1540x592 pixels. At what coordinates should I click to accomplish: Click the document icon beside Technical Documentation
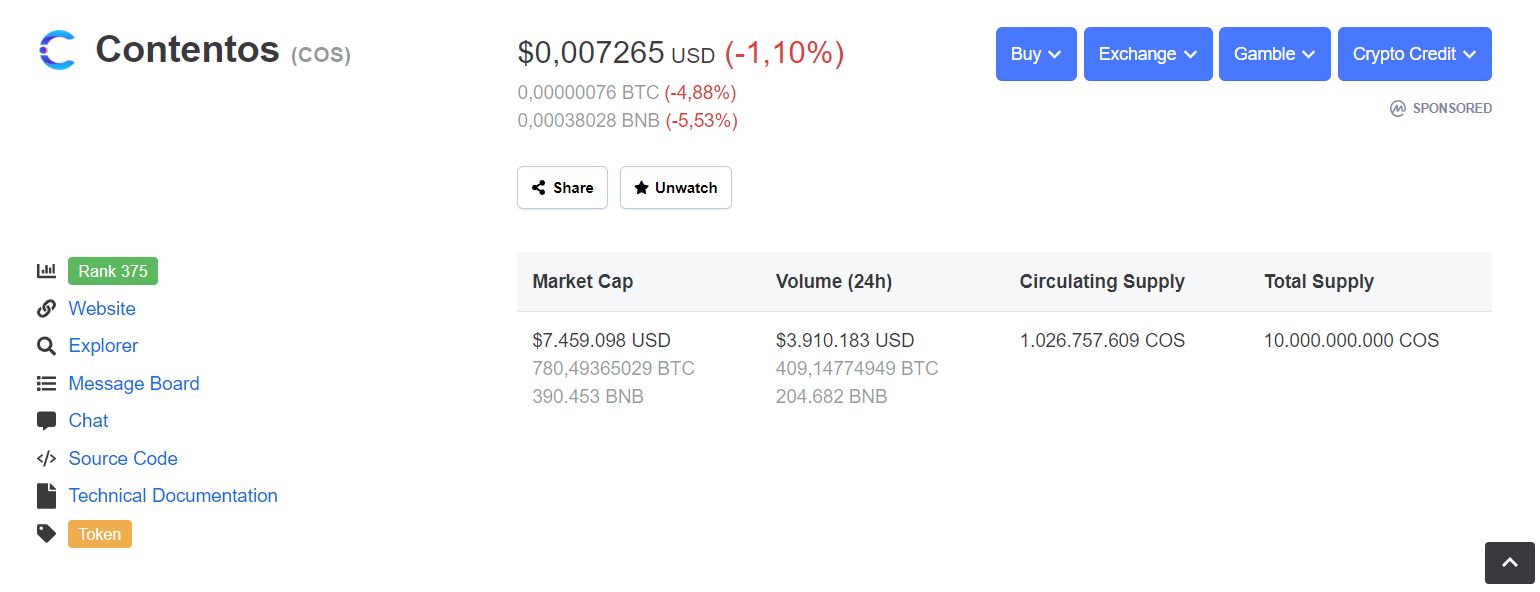tap(46, 496)
